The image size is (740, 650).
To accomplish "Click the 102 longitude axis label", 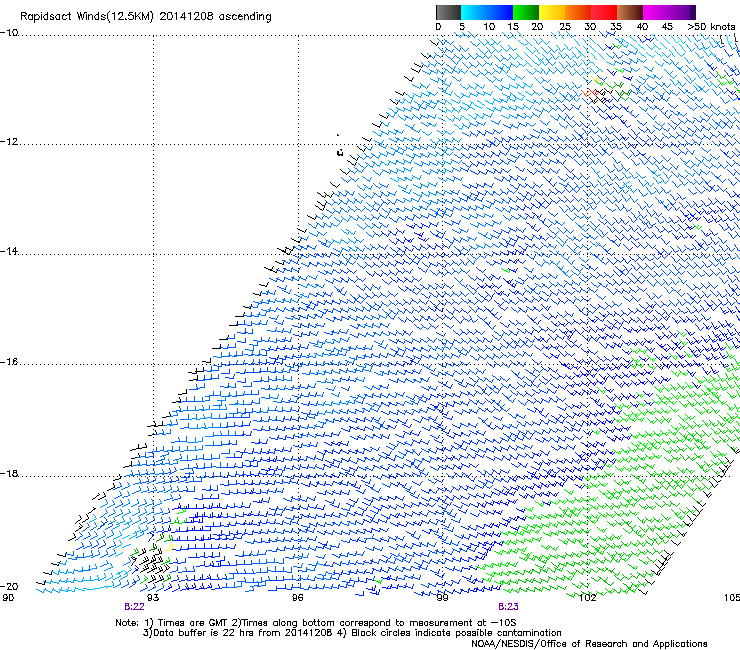I will 588,598.
